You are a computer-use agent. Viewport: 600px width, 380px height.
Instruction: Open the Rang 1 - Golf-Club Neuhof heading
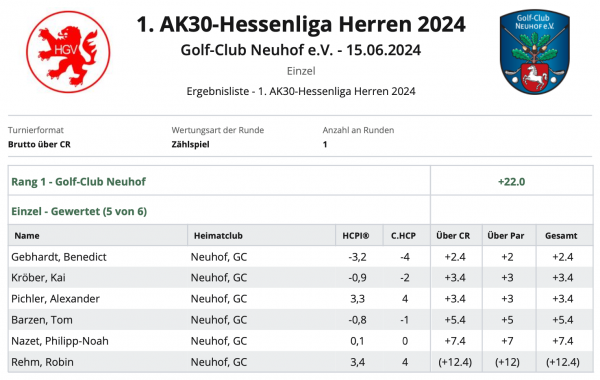point(78,181)
